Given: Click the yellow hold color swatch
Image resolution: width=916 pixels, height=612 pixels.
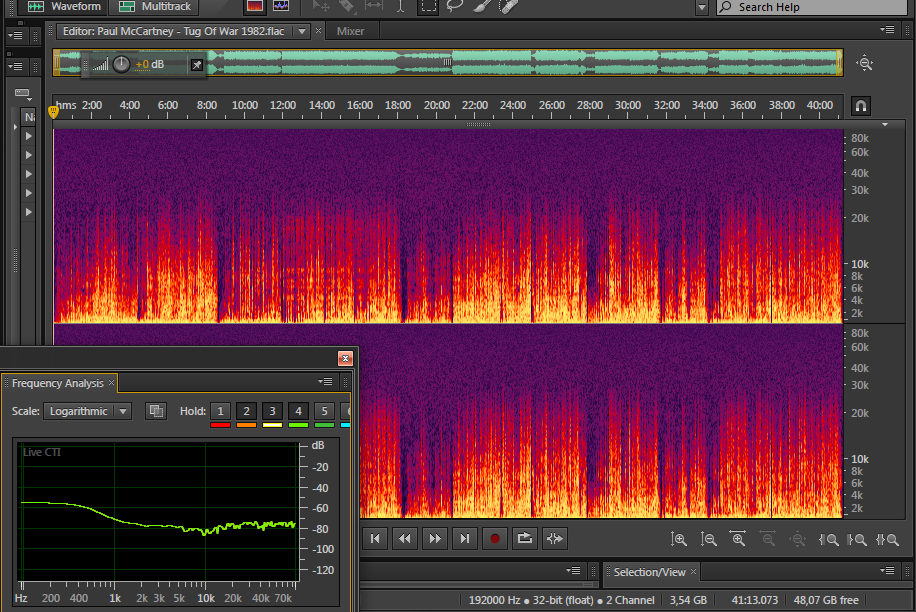Looking at the screenshot, I should [272, 425].
